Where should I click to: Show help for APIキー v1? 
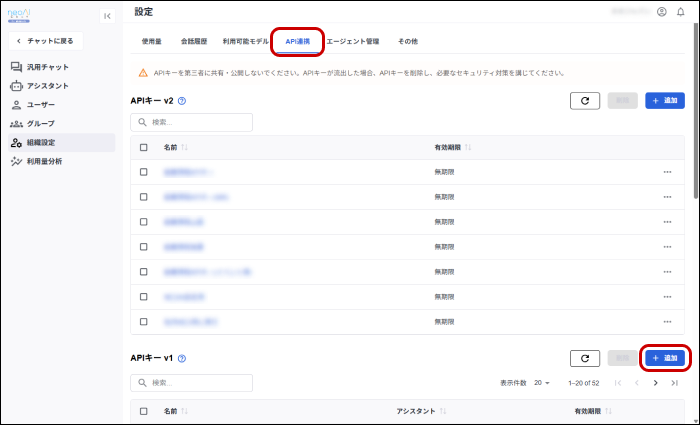click(x=182, y=358)
